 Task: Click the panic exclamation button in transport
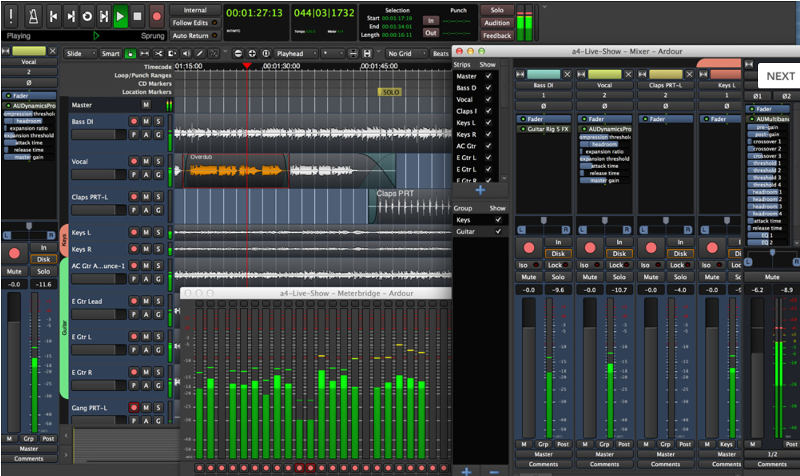[x=11, y=16]
